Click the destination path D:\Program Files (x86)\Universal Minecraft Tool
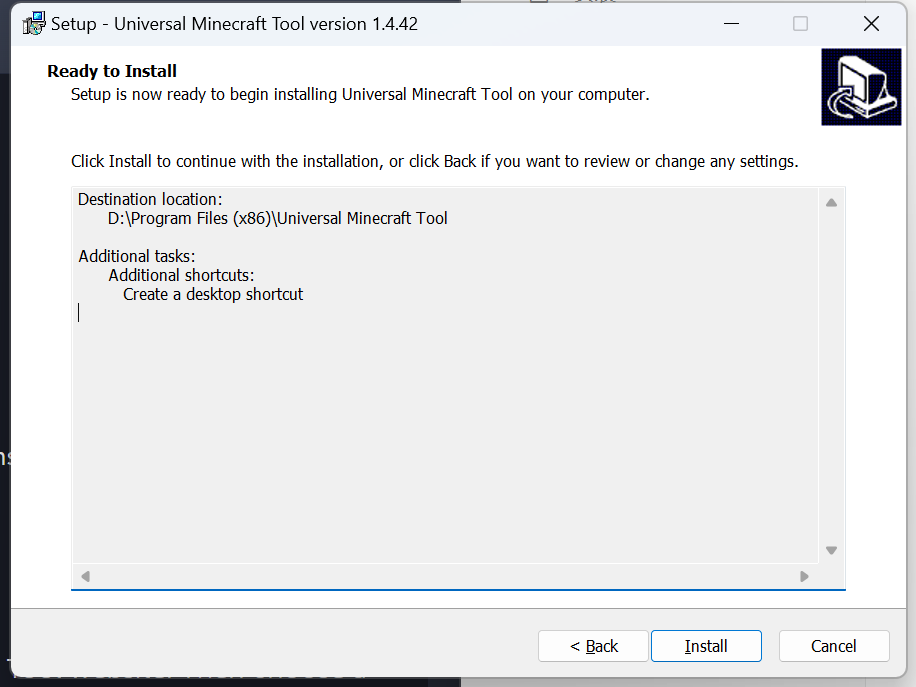 point(277,218)
